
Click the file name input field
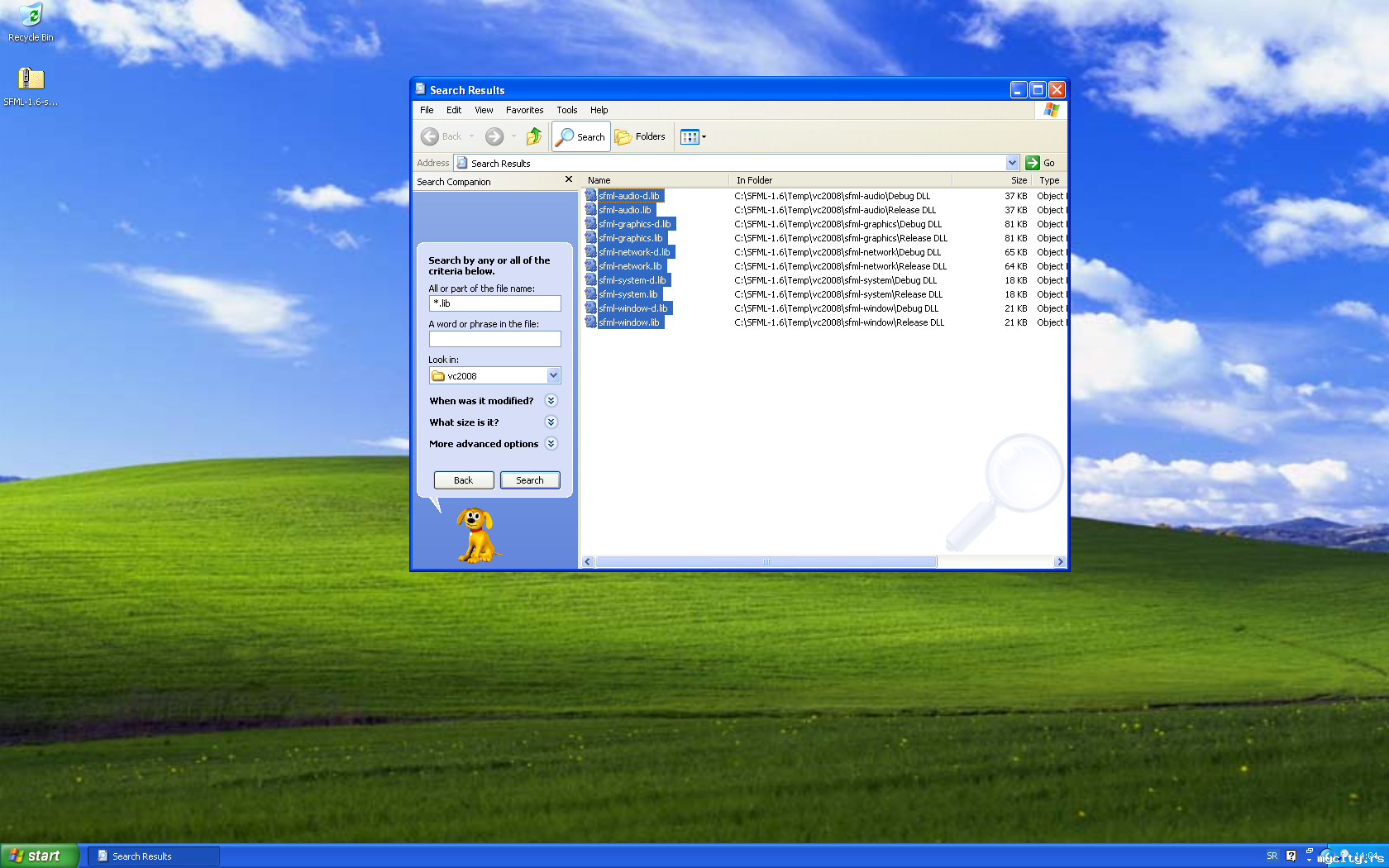tap(494, 303)
